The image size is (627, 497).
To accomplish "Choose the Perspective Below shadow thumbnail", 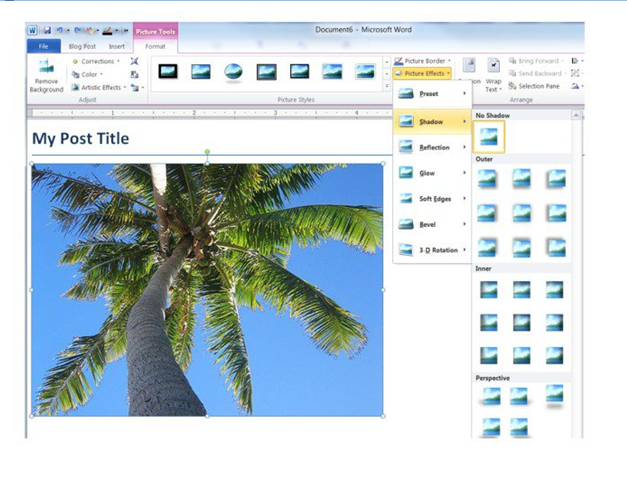I will [x=554, y=396].
